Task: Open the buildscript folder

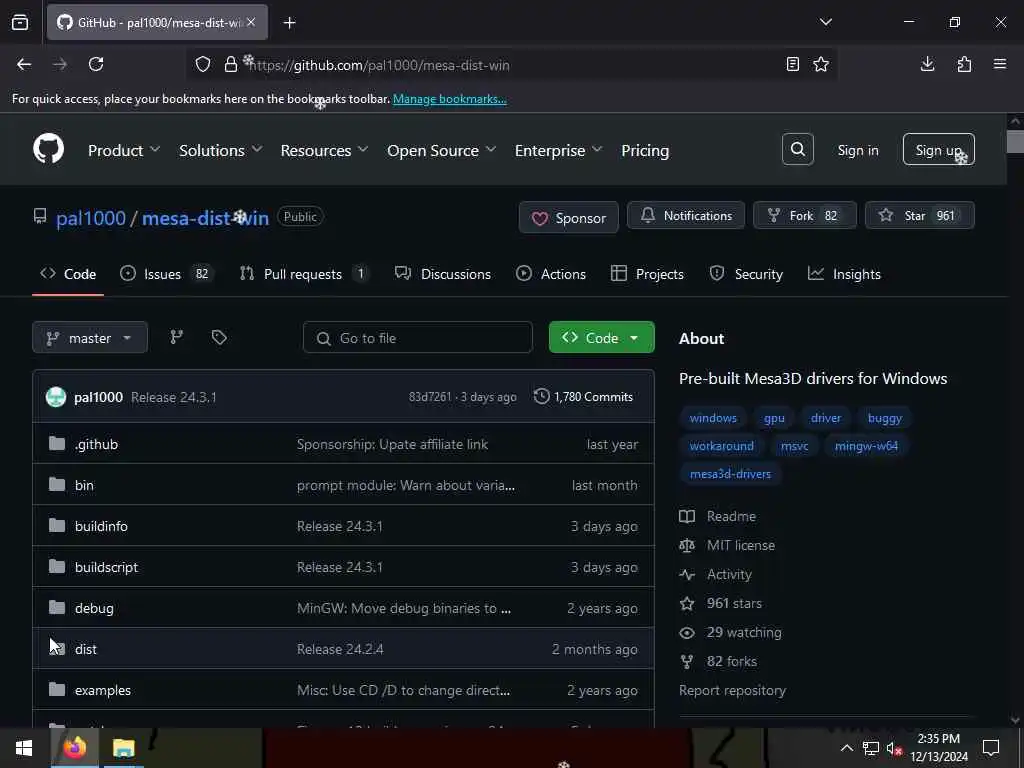Action: [x=106, y=568]
